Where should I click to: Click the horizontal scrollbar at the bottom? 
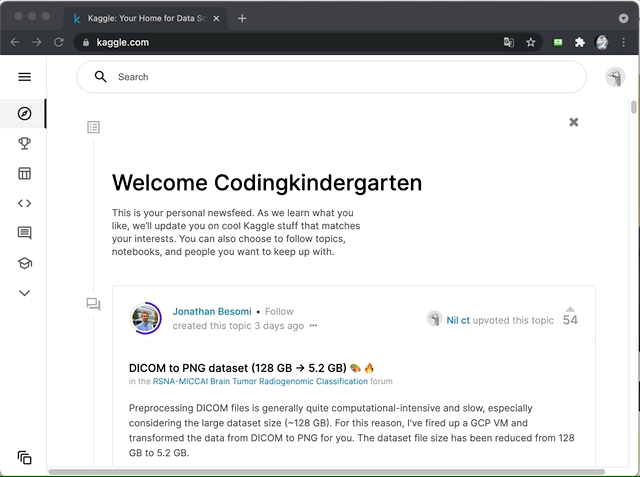327,472
